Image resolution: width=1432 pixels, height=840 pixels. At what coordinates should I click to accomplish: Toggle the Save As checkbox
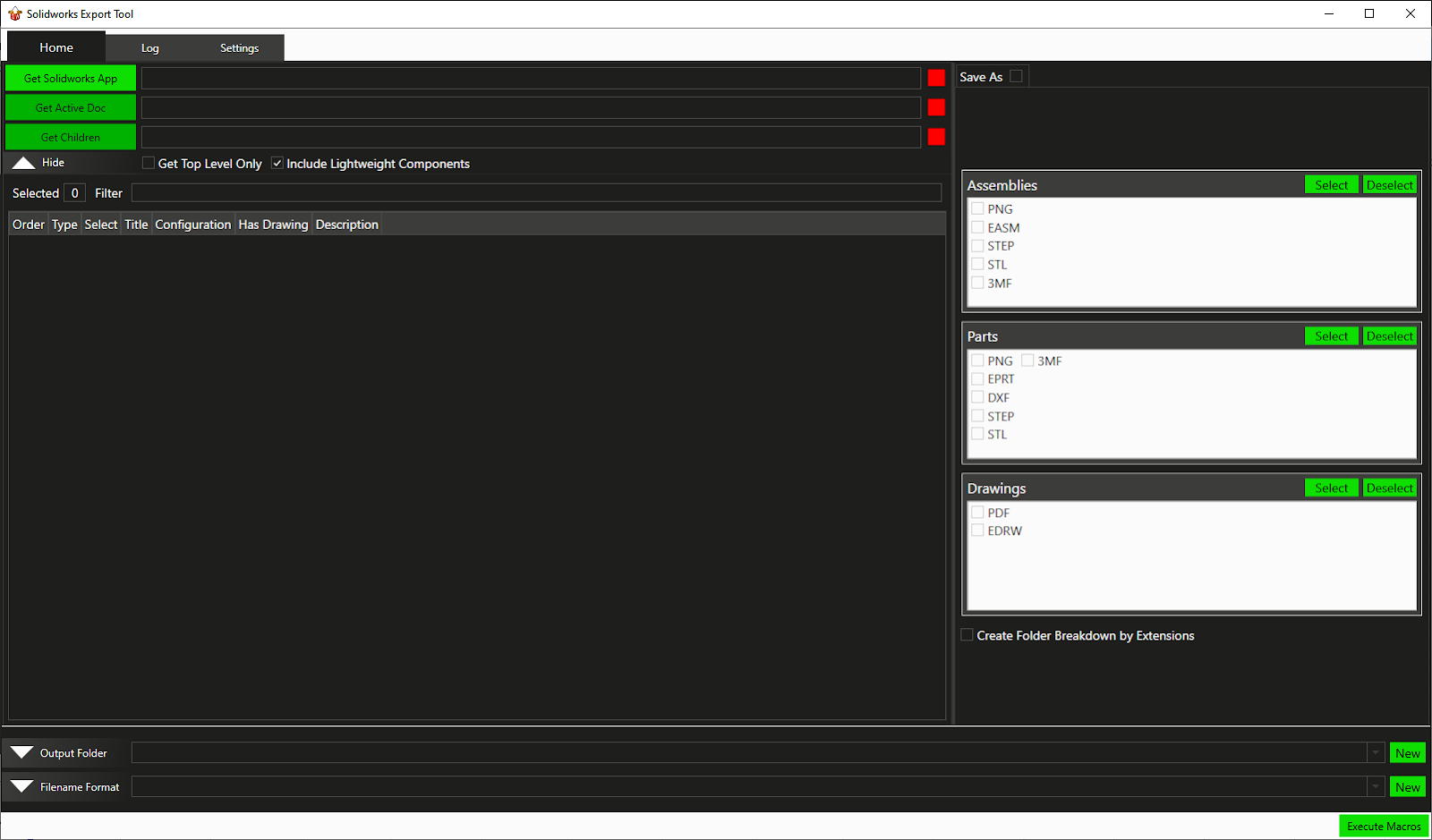pyautogui.click(x=1016, y=76)
